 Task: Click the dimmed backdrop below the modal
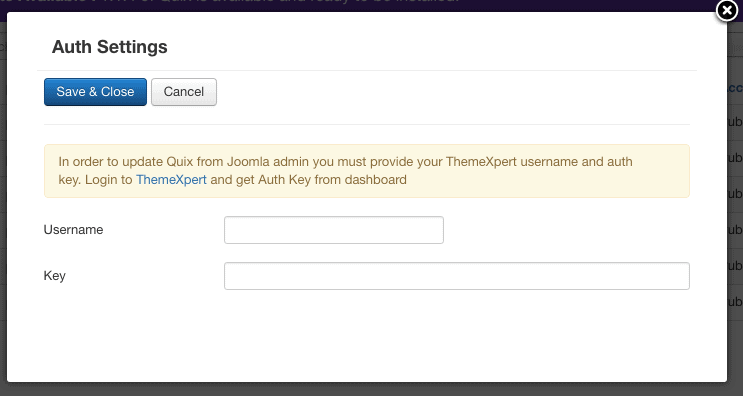tap(372, 389)
